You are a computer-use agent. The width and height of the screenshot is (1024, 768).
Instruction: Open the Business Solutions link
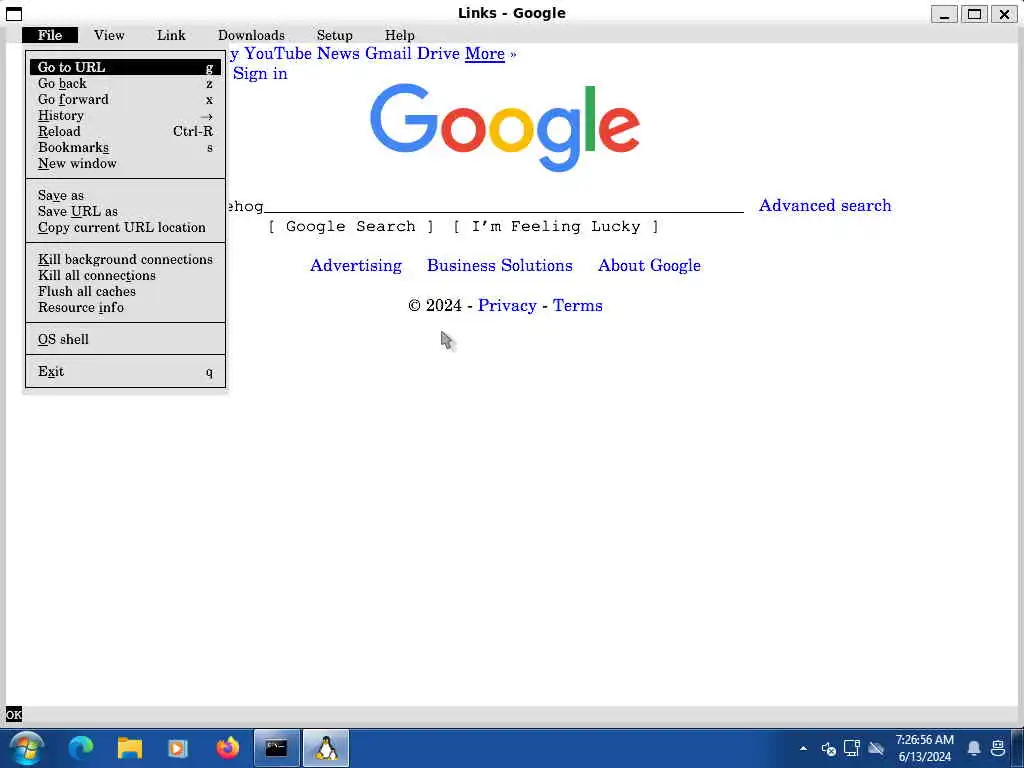pos(500,265)
